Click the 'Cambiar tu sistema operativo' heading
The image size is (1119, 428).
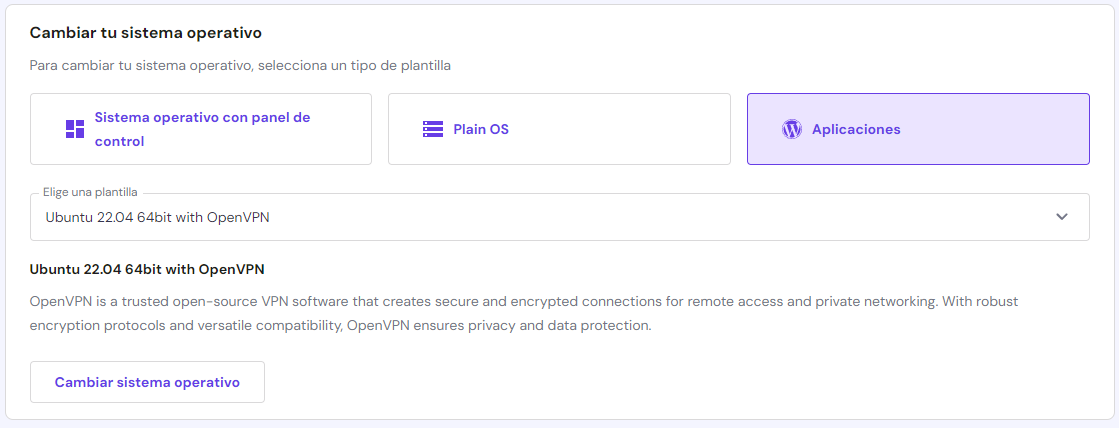click(145, 33)
